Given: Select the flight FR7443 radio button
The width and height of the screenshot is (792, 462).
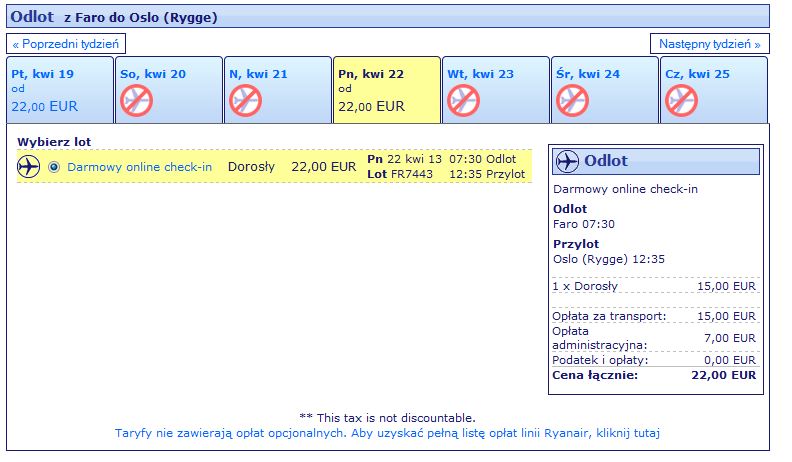Looking at the screenshot, I should 54,167.
